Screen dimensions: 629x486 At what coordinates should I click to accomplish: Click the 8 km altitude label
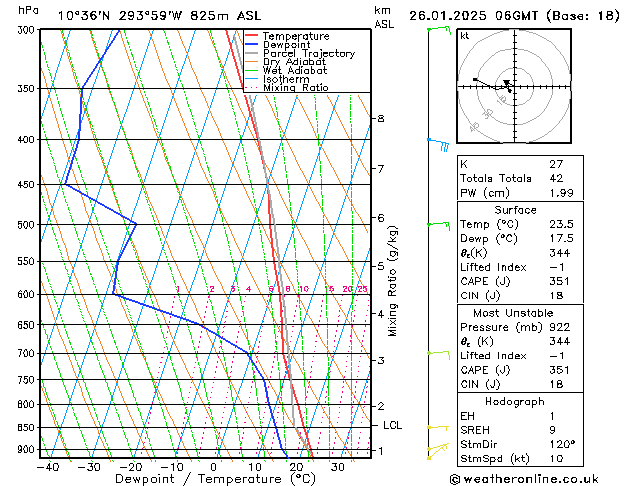[381, 119]
